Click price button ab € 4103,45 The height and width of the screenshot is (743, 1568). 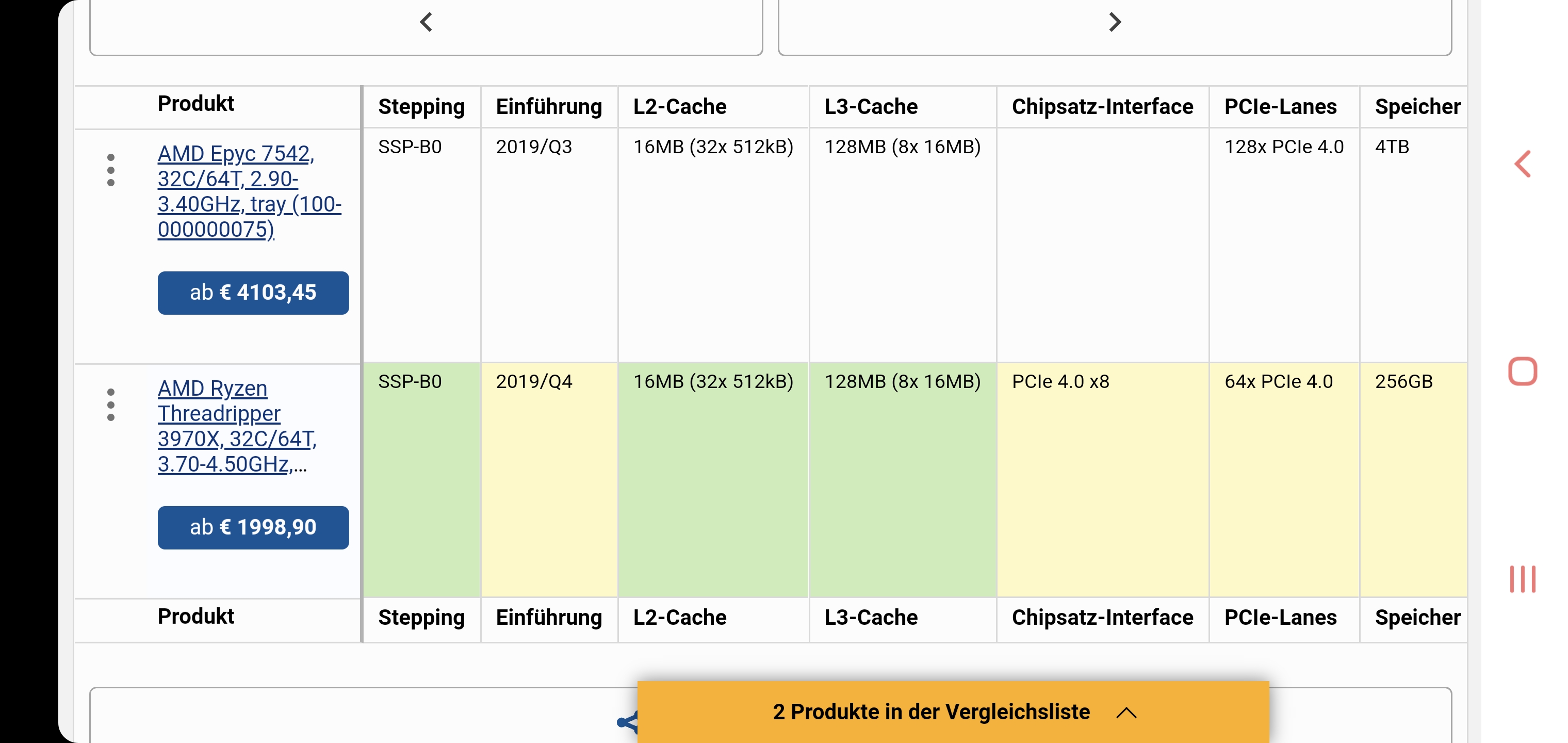click(253, 293)
